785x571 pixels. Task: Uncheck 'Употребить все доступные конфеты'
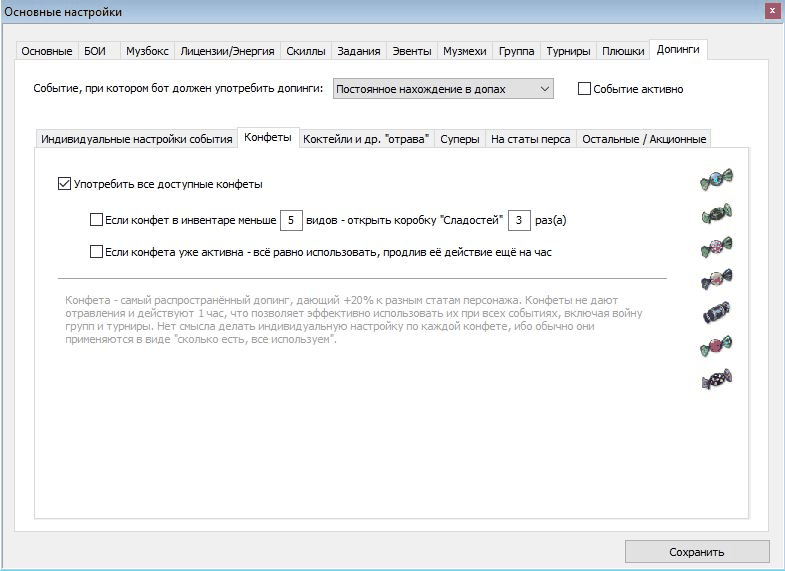pos(64,184)
